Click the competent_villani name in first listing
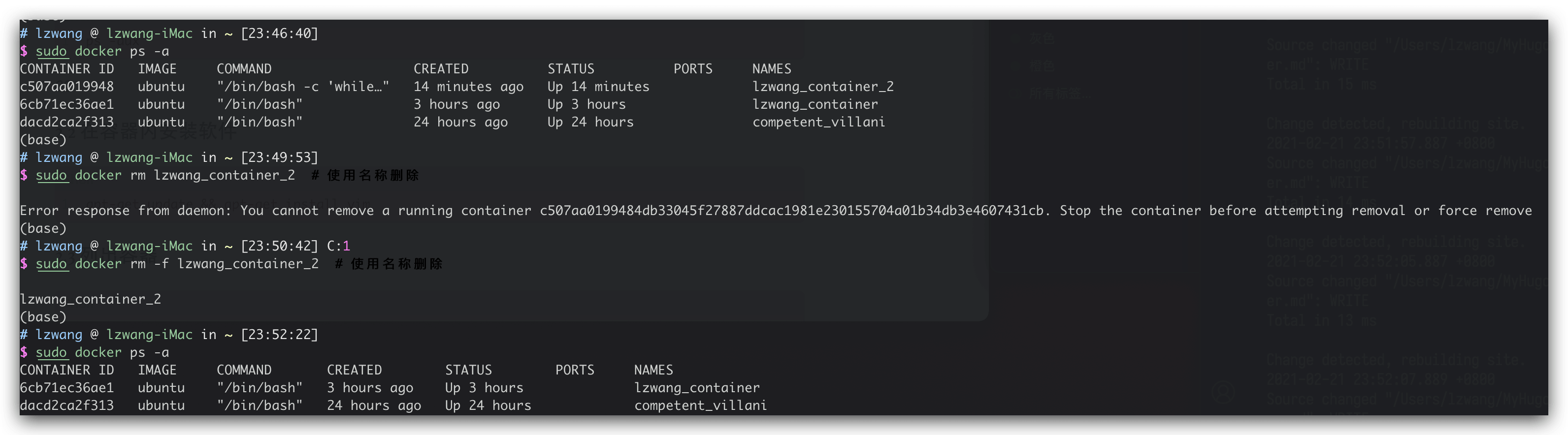The width and height of the screenshot is (1568, 435). tap(818, 122)
